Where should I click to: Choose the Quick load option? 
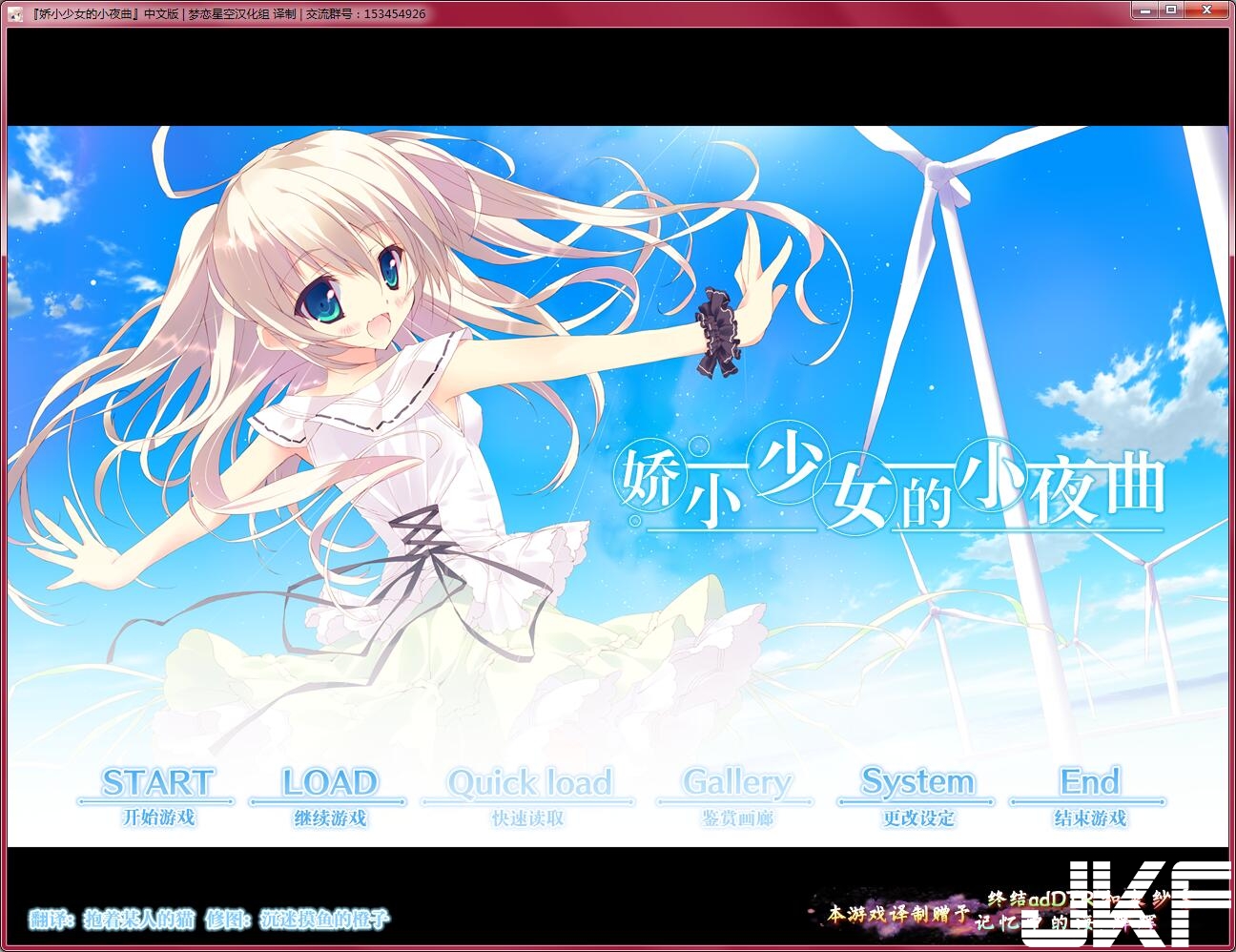point(528,796)
